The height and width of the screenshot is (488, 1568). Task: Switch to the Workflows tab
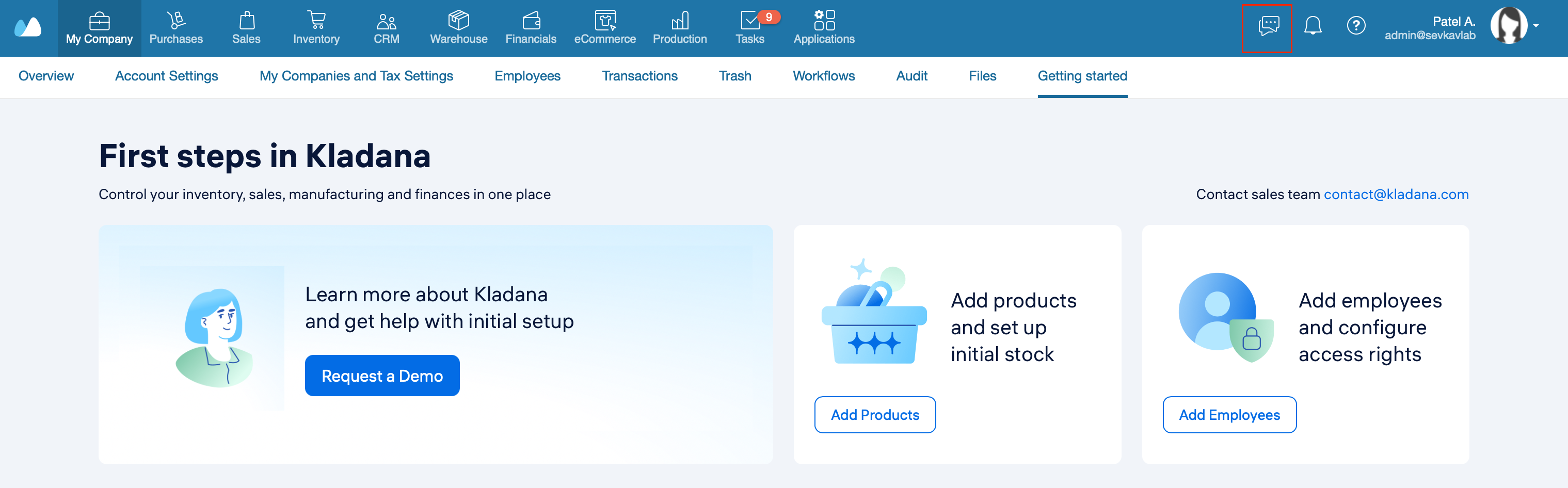[824, 76]
